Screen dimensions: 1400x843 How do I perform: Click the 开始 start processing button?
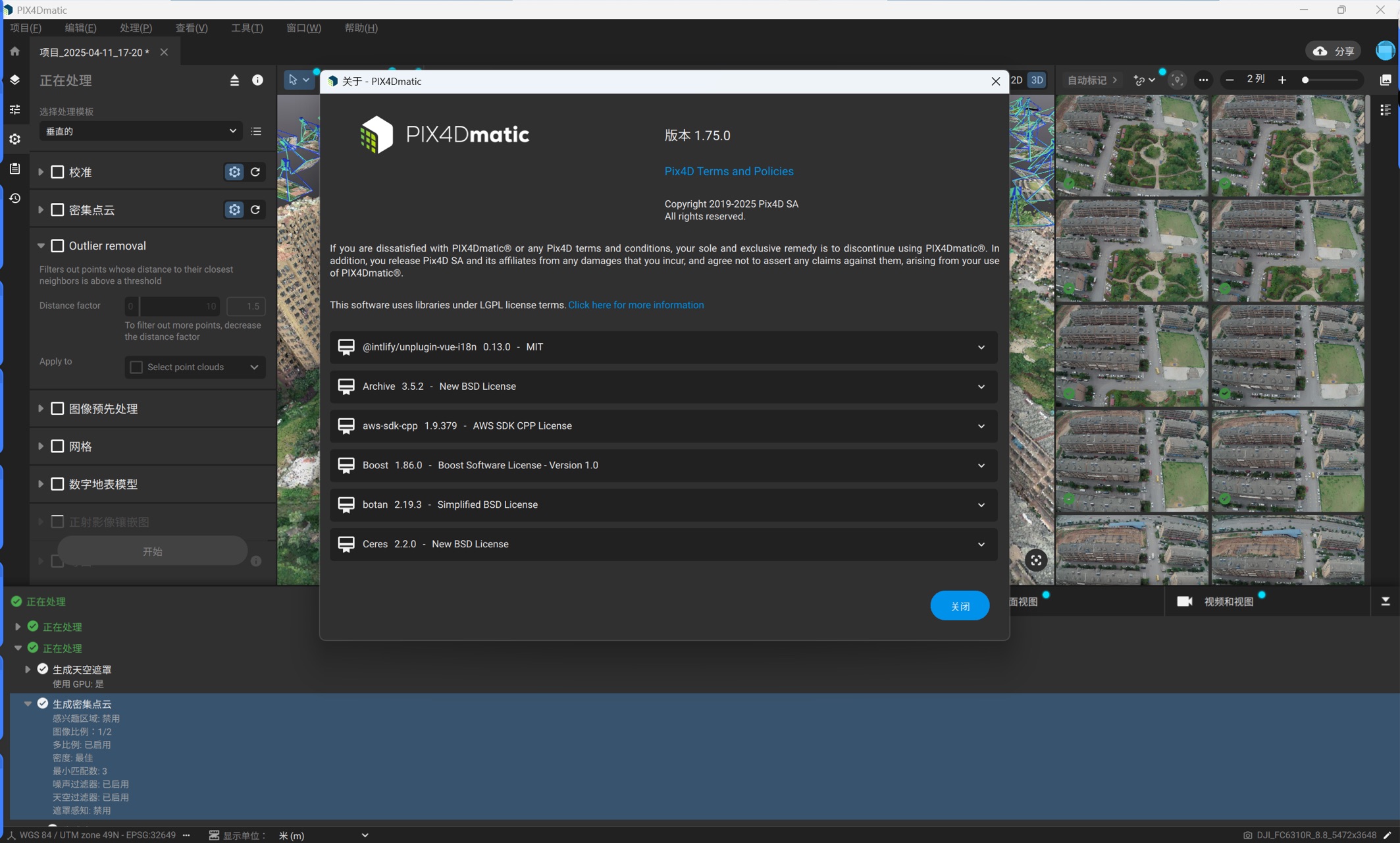point(153,551)
